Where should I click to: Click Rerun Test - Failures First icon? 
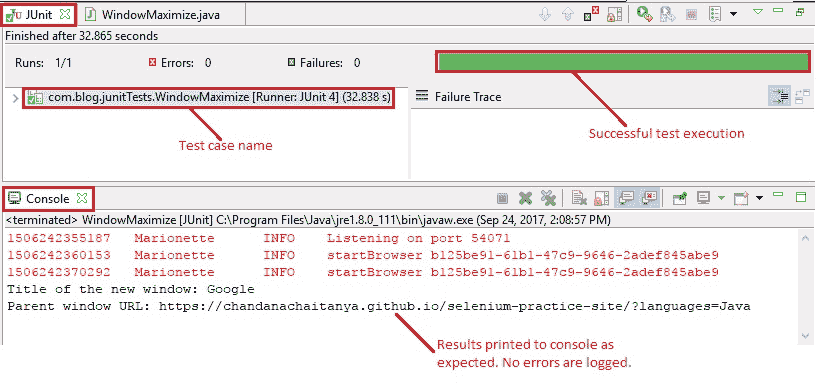(668, 14)
